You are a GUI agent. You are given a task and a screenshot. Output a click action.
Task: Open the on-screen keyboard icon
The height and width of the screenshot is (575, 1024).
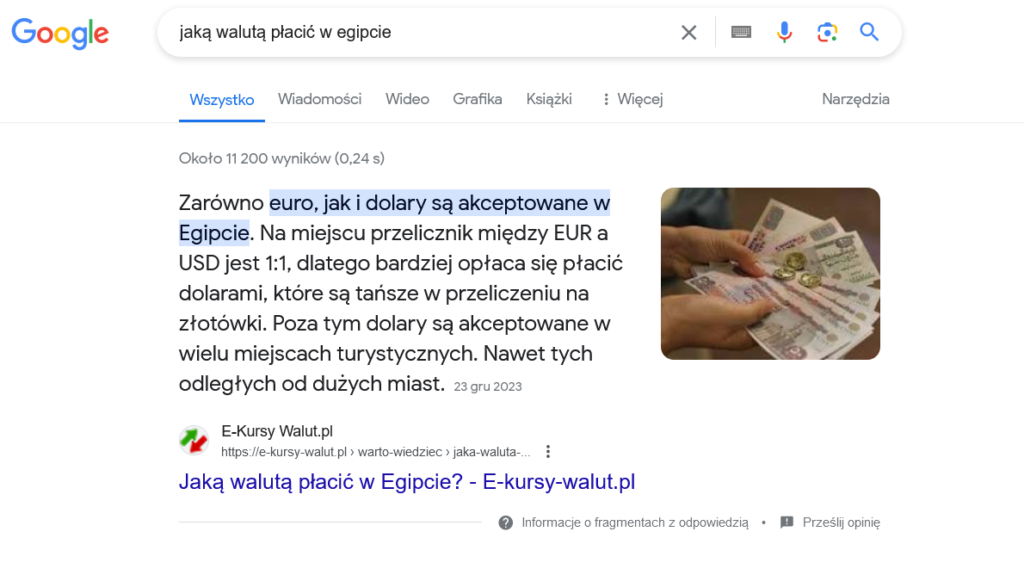(741, 32)
